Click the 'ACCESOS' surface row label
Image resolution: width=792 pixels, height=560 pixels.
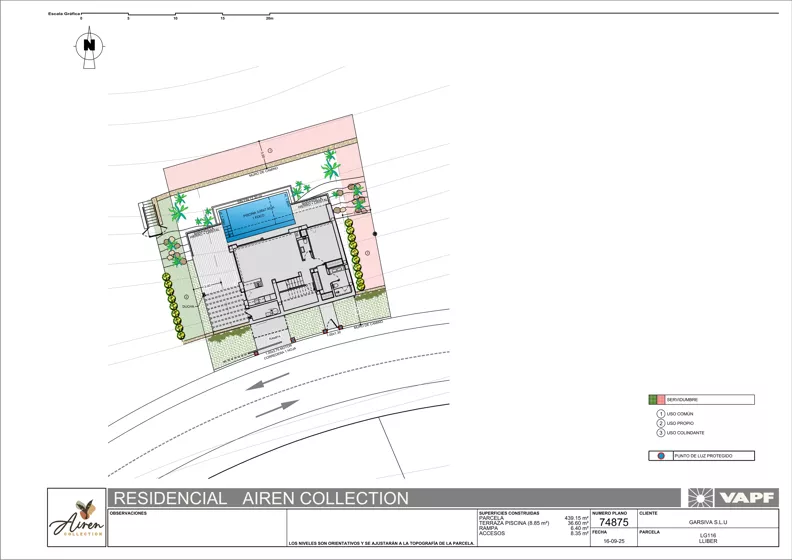492,533
